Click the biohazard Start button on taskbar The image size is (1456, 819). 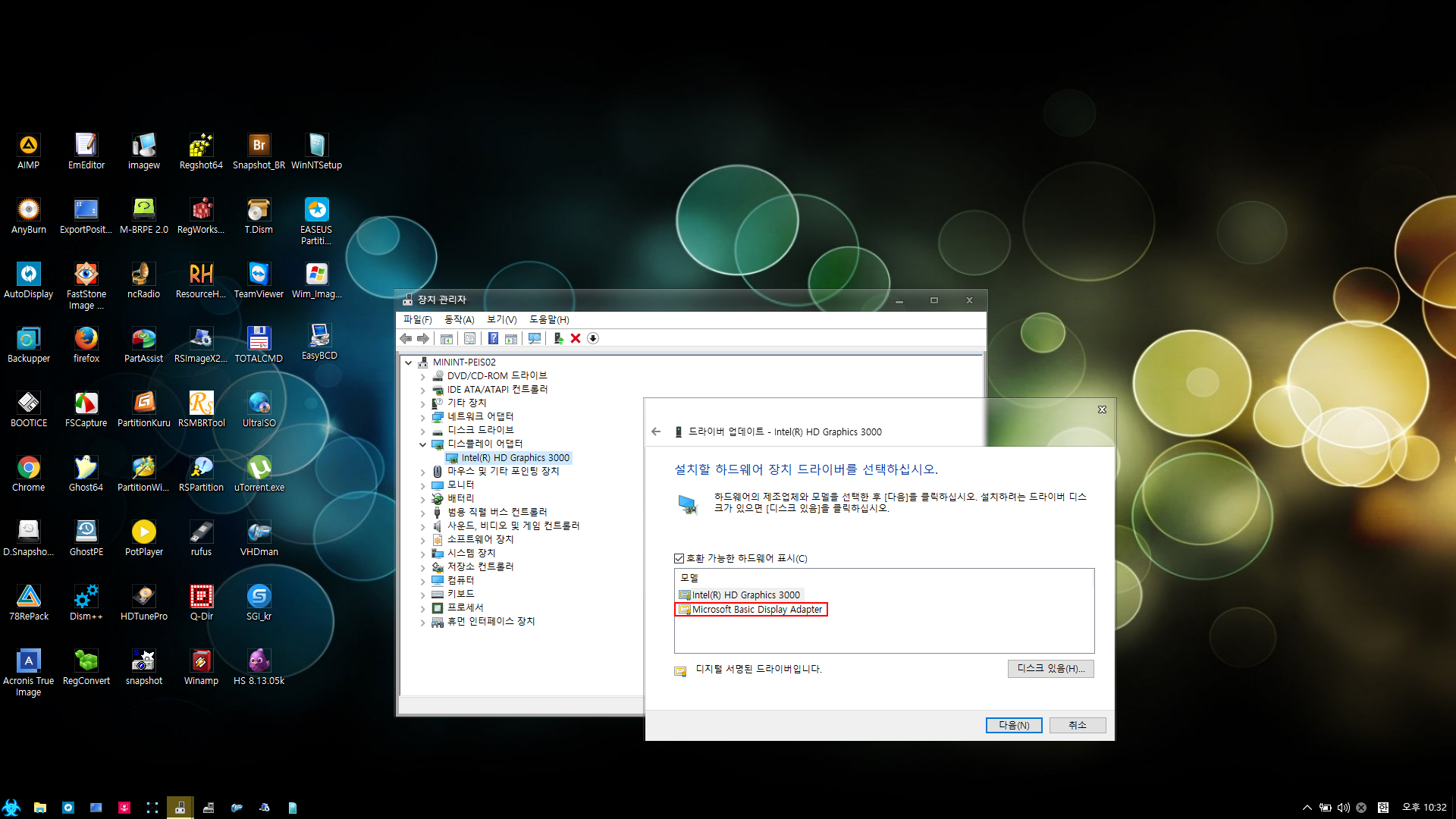(11, 808)
